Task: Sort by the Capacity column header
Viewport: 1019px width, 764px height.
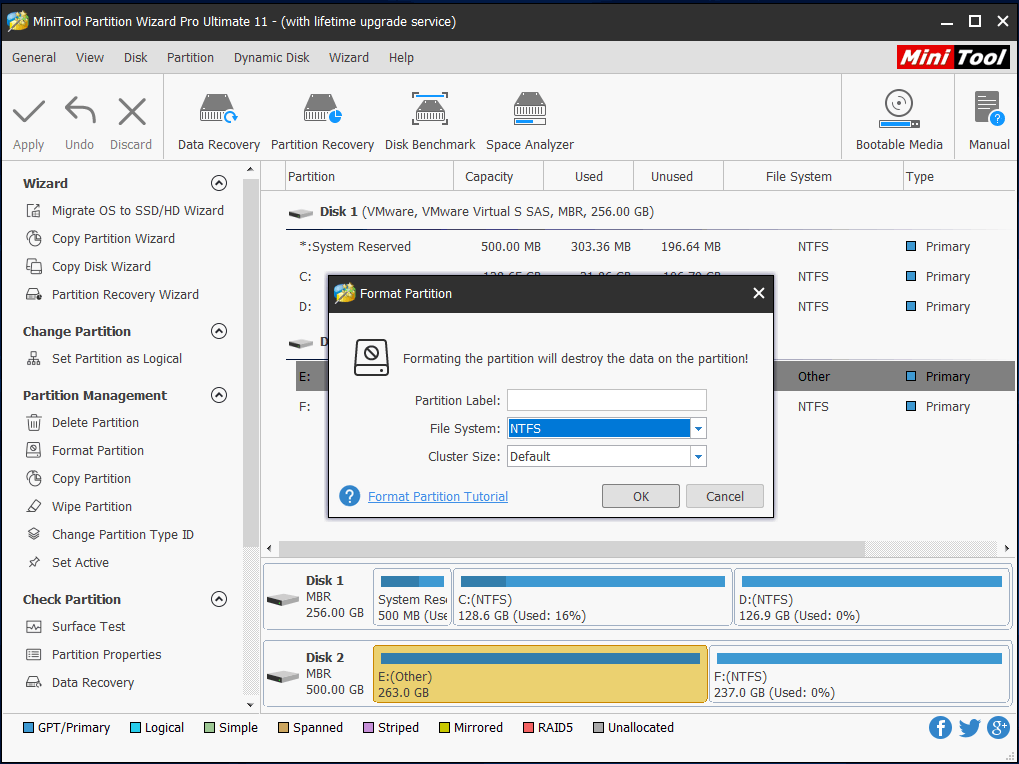Action: pos(498,176)
